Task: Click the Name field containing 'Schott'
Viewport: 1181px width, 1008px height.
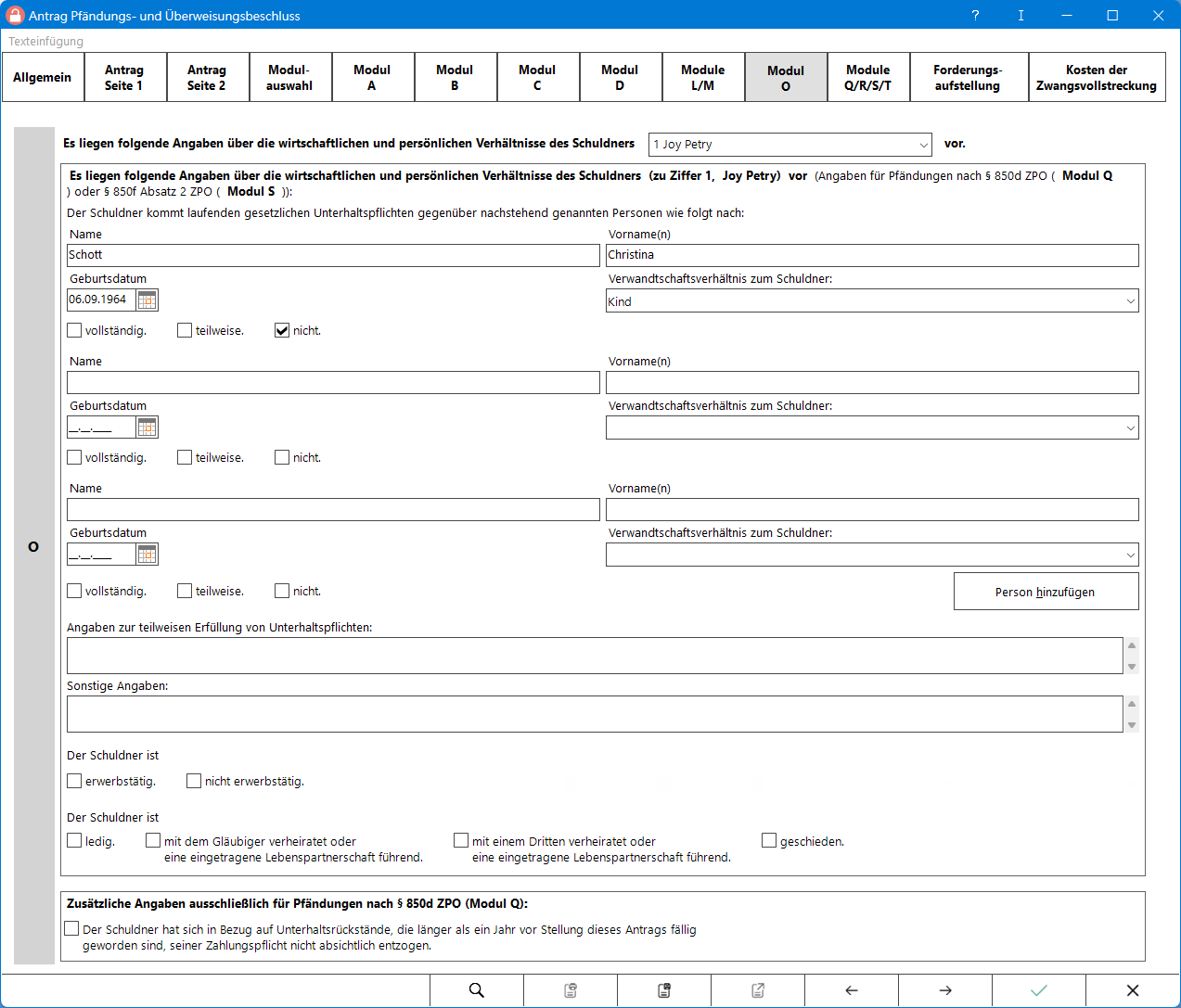Action: click(x=333, y=255)
